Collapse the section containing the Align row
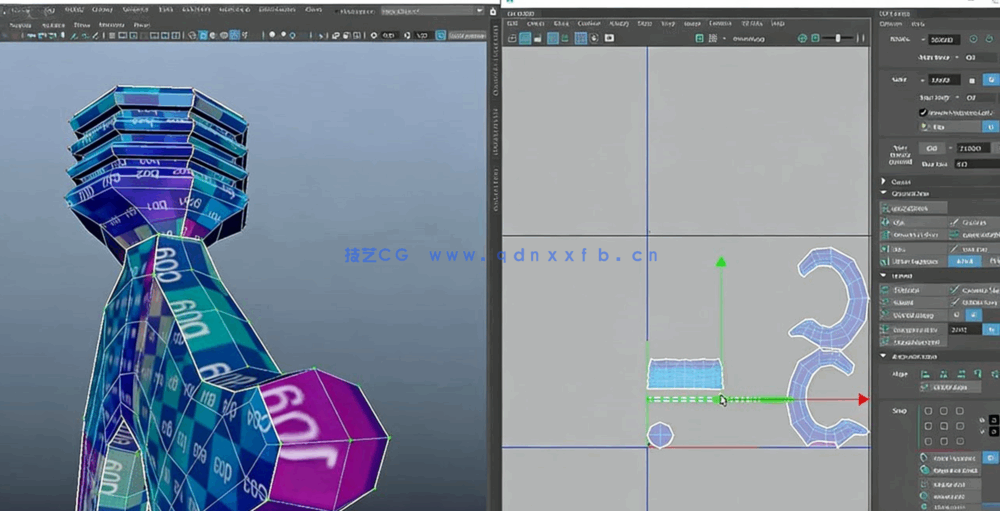1000x511 pixels. point(884,357)
